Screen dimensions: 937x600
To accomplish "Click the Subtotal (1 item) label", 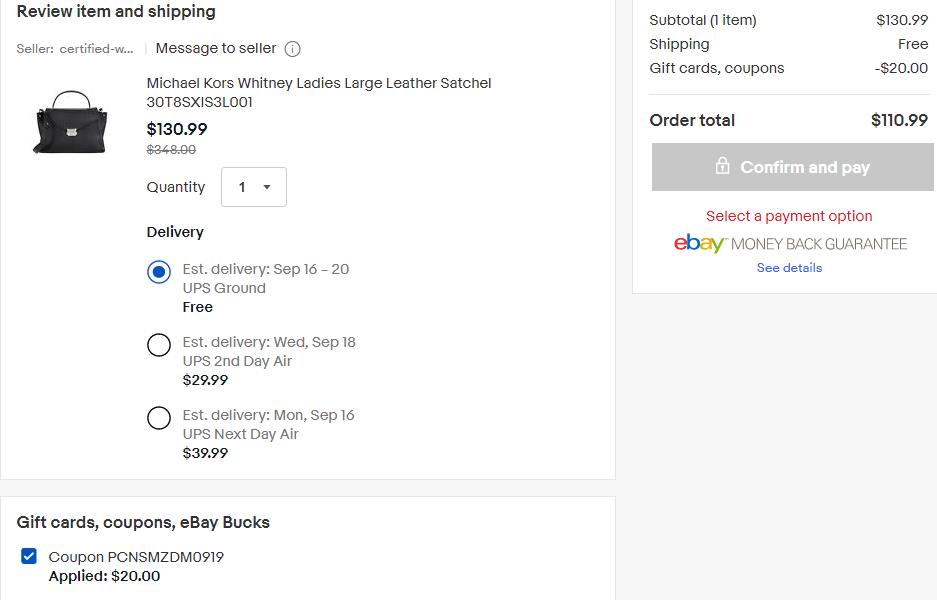I will click(x=703, y=20).
